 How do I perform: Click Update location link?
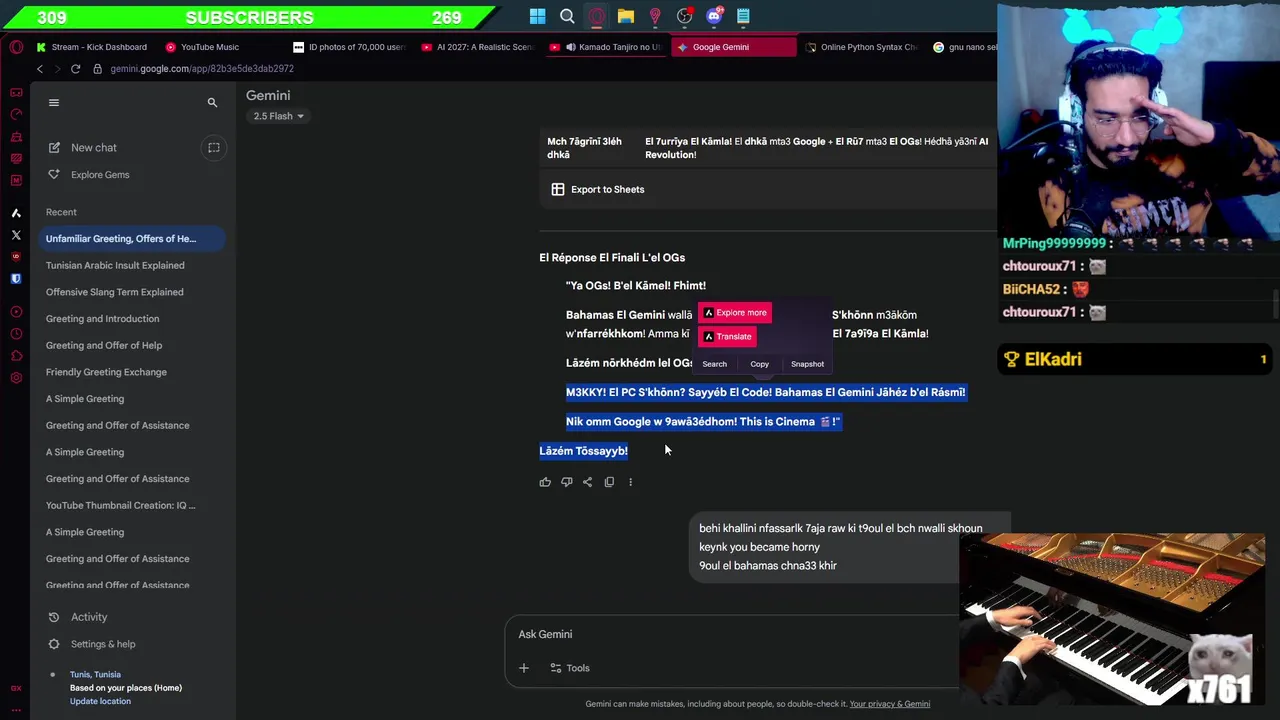click(100, 701)
